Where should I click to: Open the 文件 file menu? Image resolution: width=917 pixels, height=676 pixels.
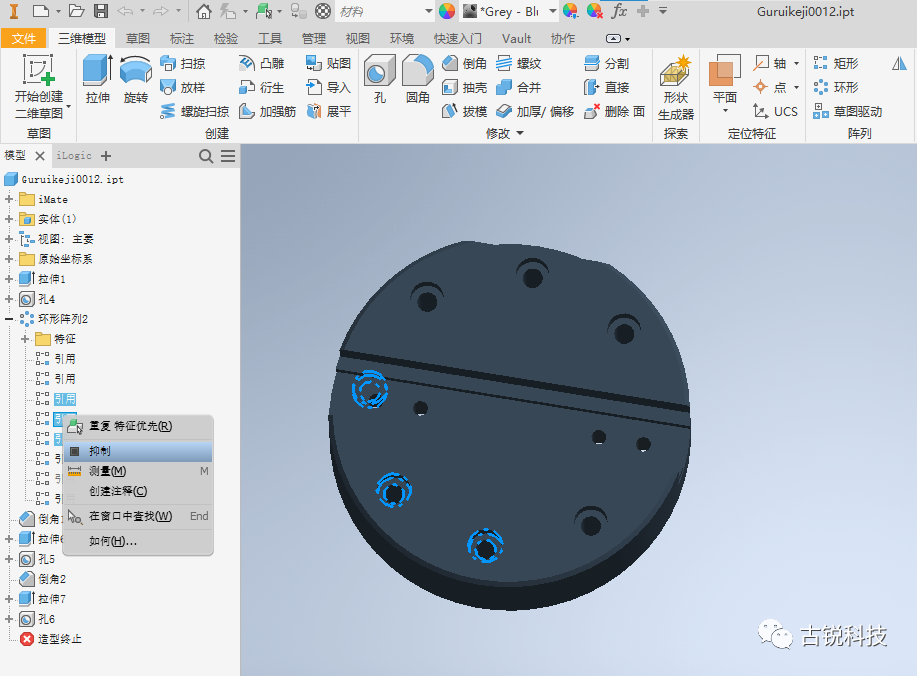[x=23, y=39]
